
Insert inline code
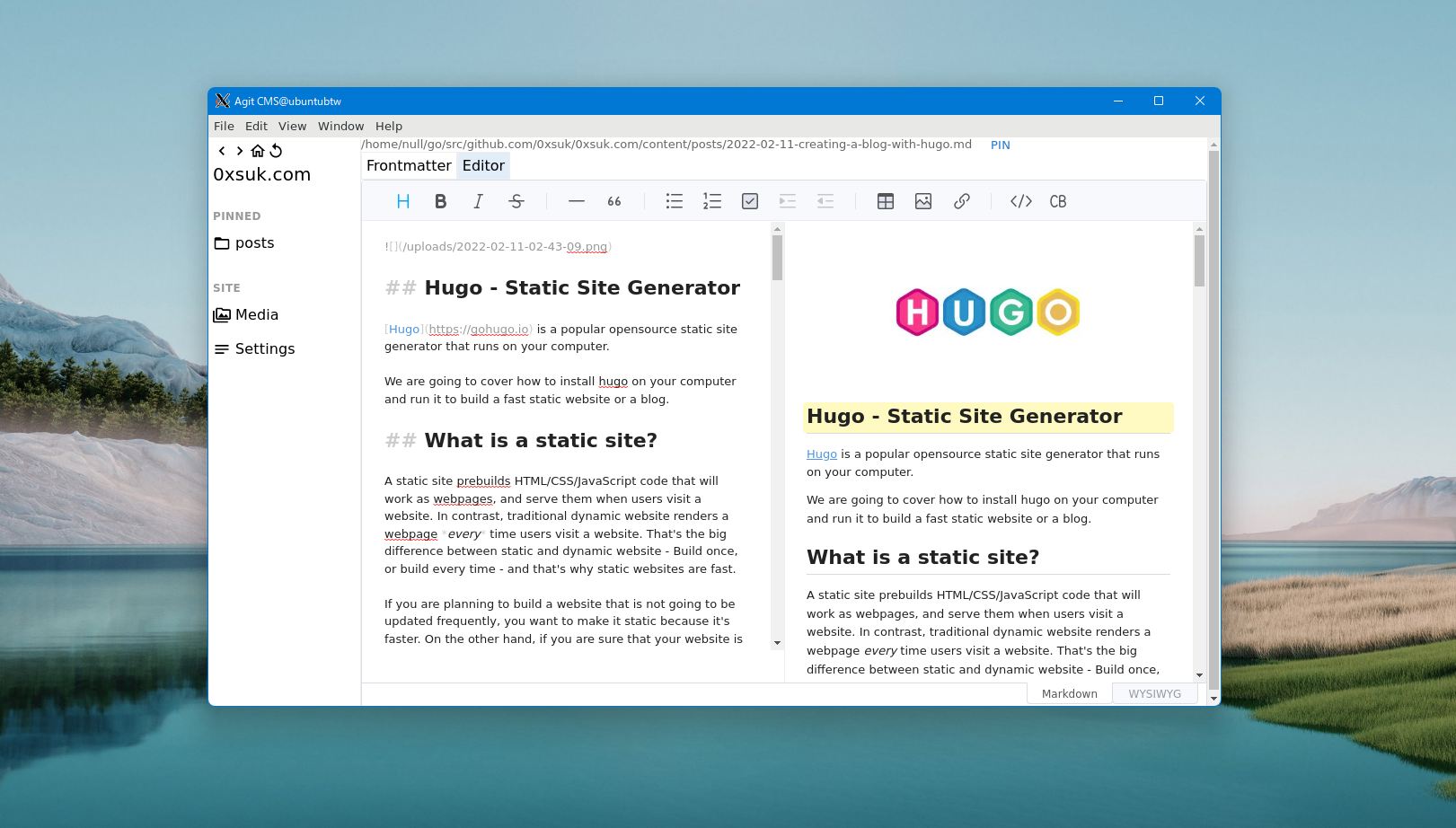pyautogui.click(x=1021, y=201)
